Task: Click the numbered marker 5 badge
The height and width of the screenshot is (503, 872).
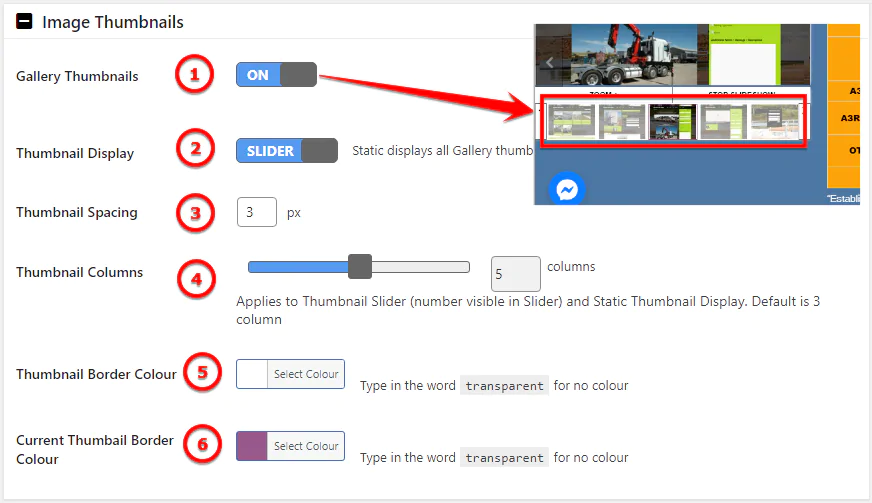Action: coord(203,373)
